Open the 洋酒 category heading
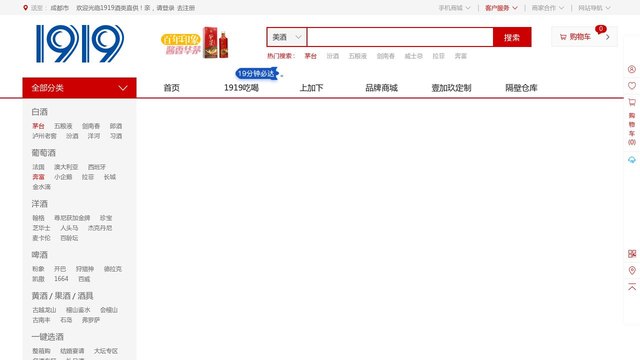Viewport: 640px width, 360px height. [40, 204]
